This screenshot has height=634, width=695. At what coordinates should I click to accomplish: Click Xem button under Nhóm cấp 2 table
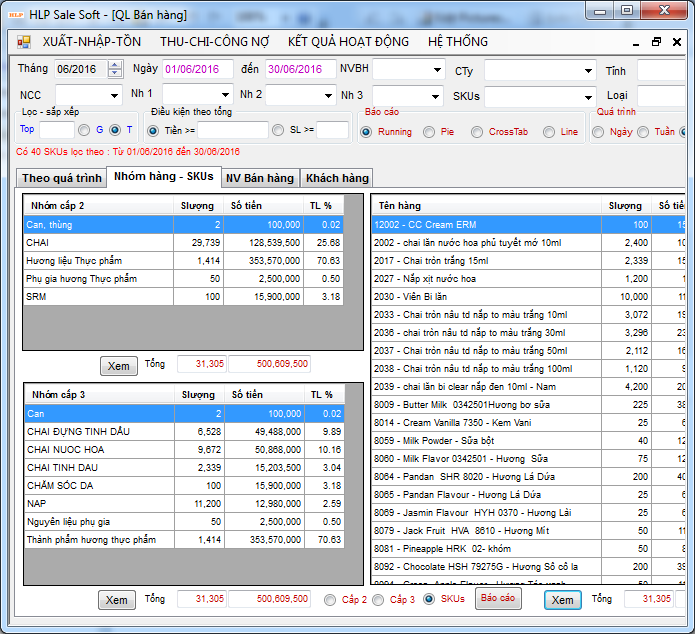(119, 366)
